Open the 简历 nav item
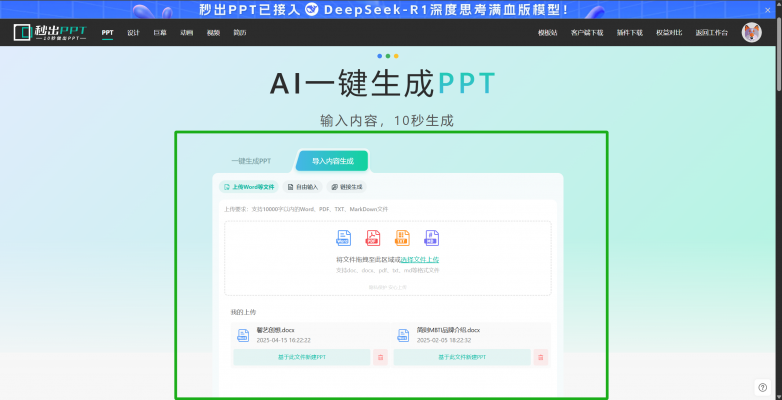 [x=240, y=33]
